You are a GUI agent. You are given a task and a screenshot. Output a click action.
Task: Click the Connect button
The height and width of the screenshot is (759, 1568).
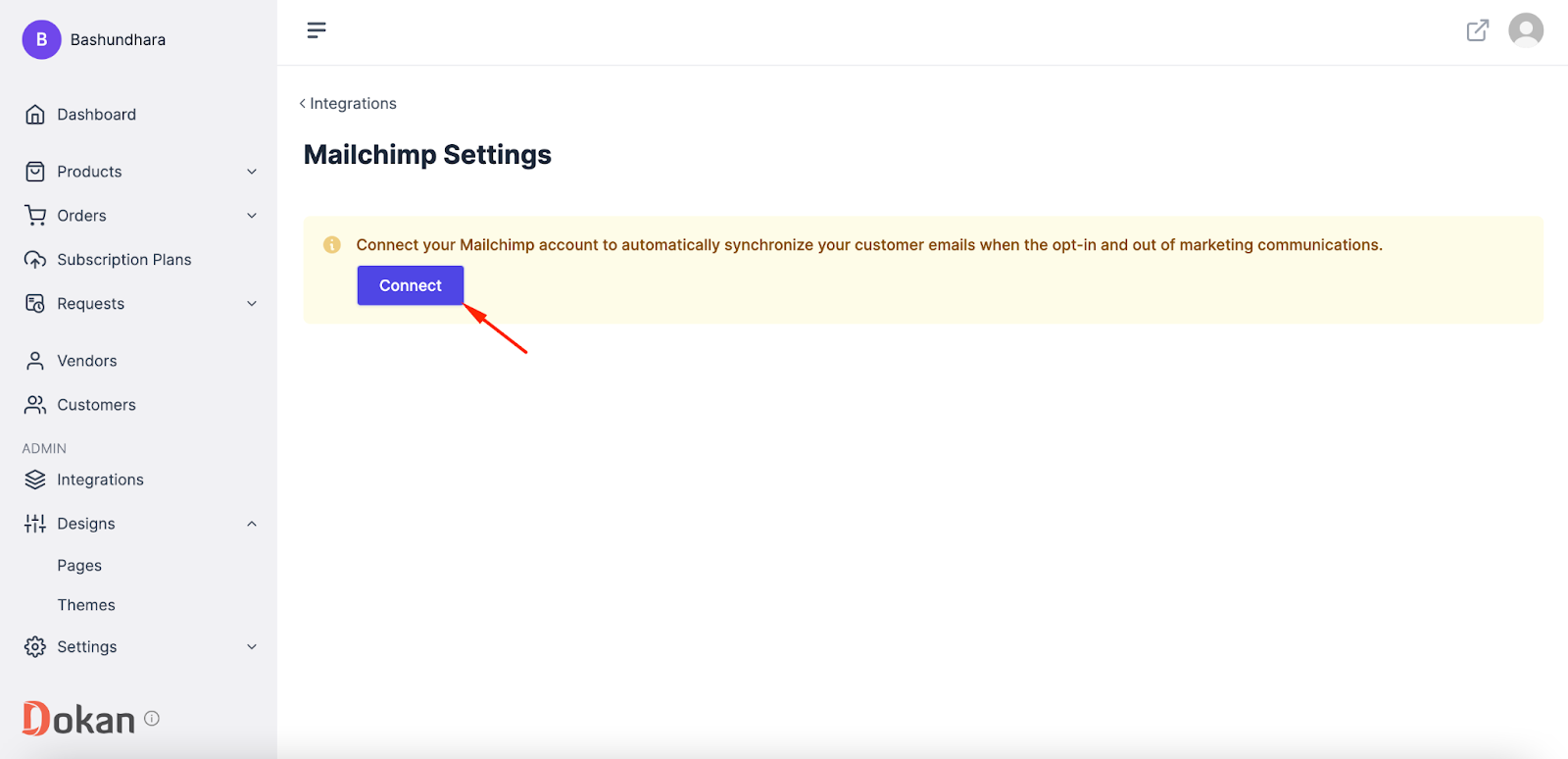click(x=410, y=285)
